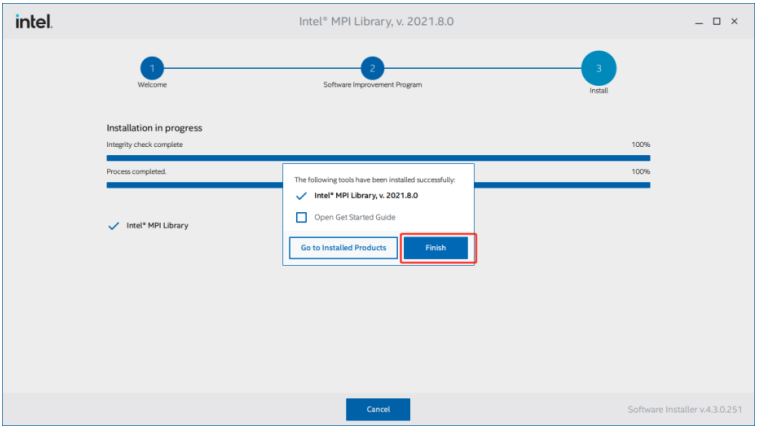This screenshot has width=760, height=431.
Task: Click step 1 Welcome circle
Action: 152,68
